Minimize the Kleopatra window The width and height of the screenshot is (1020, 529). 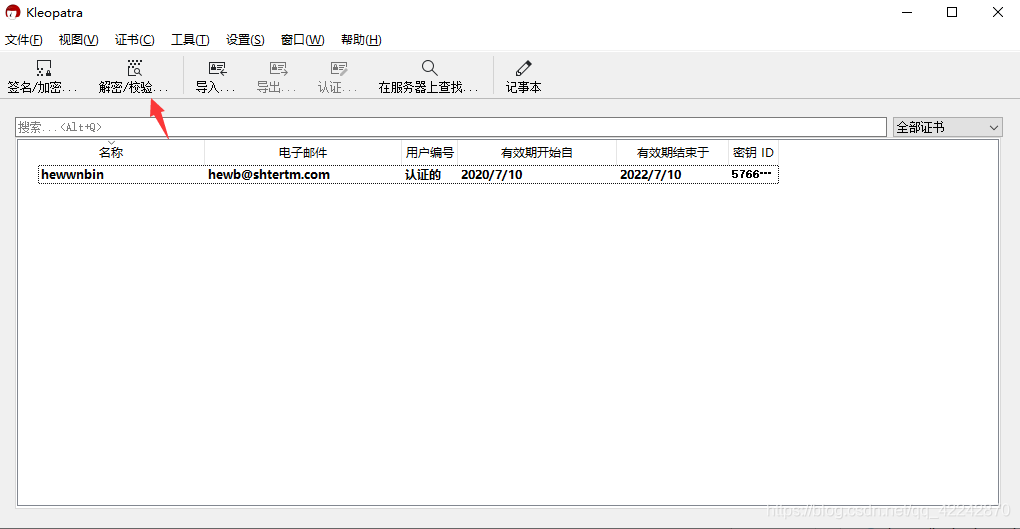click(x=907, y=12)
